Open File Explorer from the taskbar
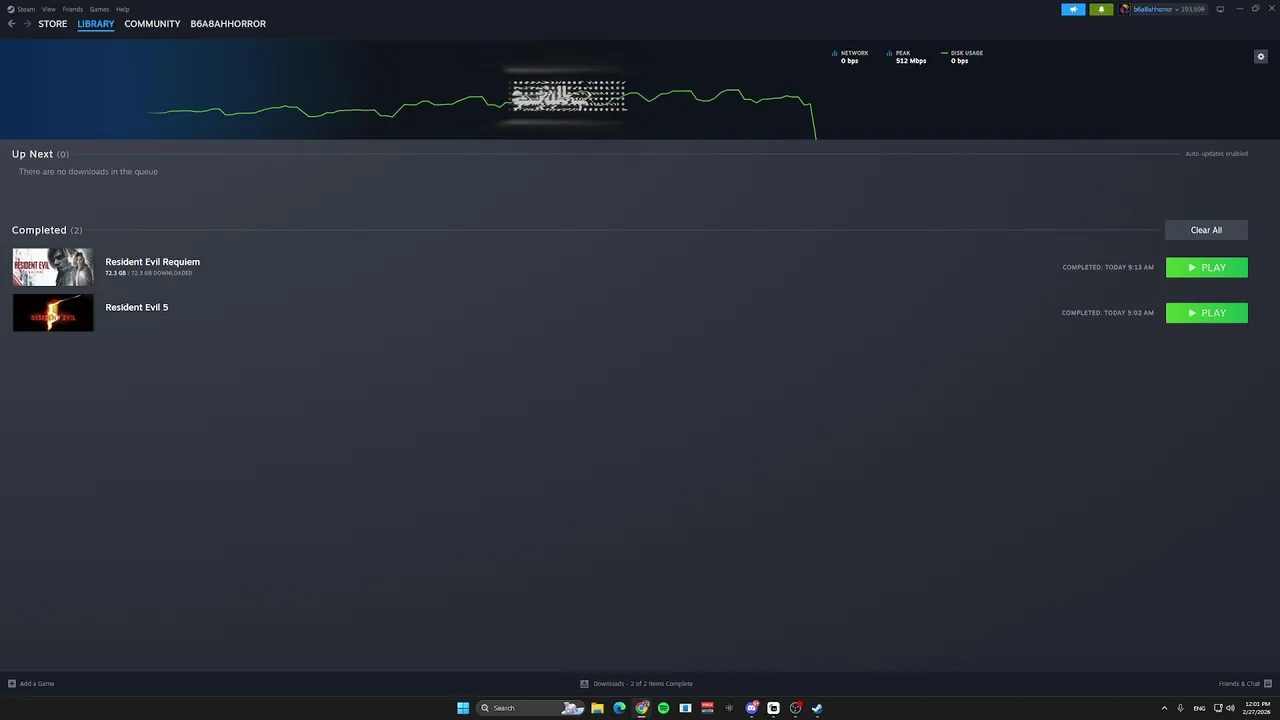 (597, 708)
